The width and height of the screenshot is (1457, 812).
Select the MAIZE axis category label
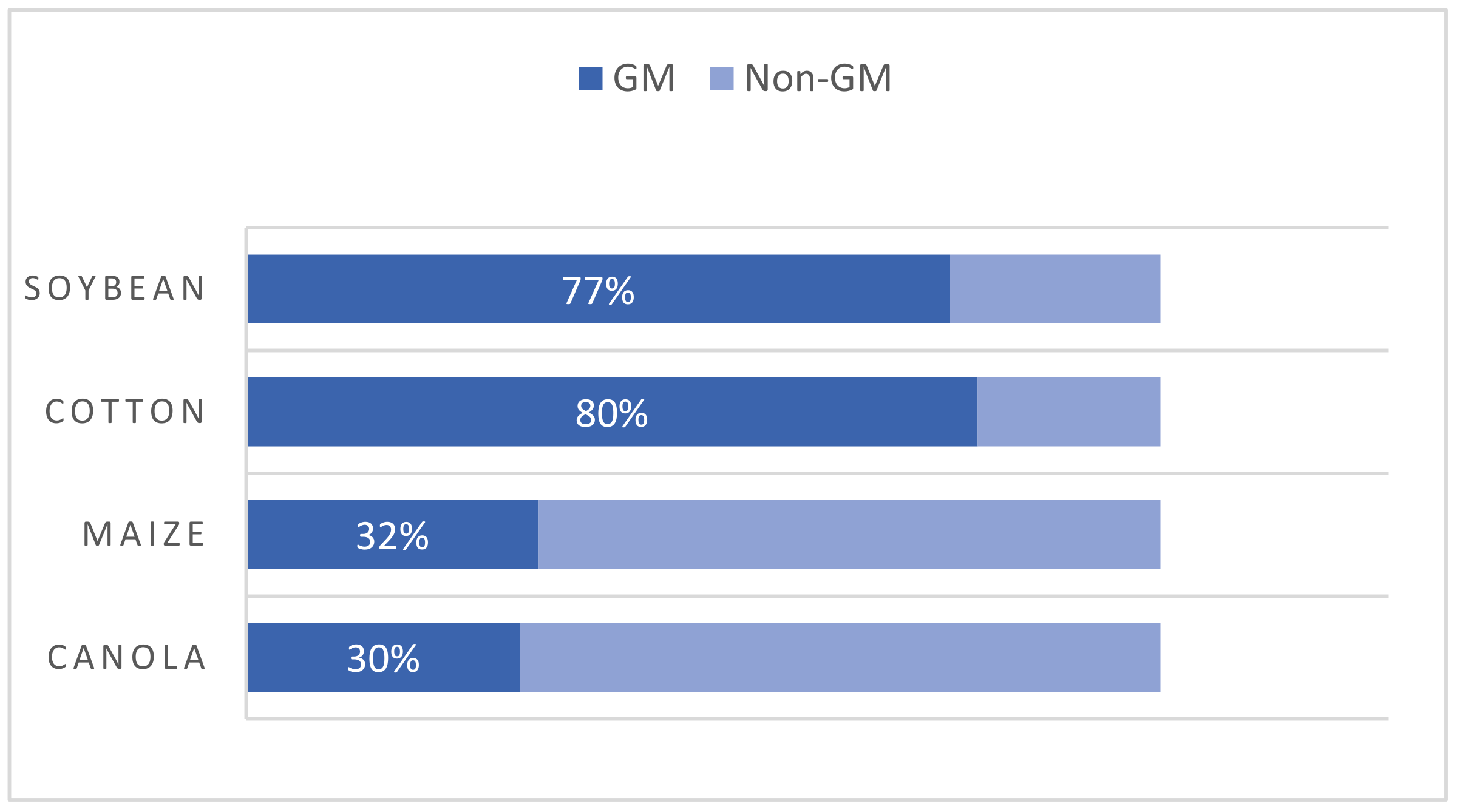pyautogui.click(x=144, y=535)
